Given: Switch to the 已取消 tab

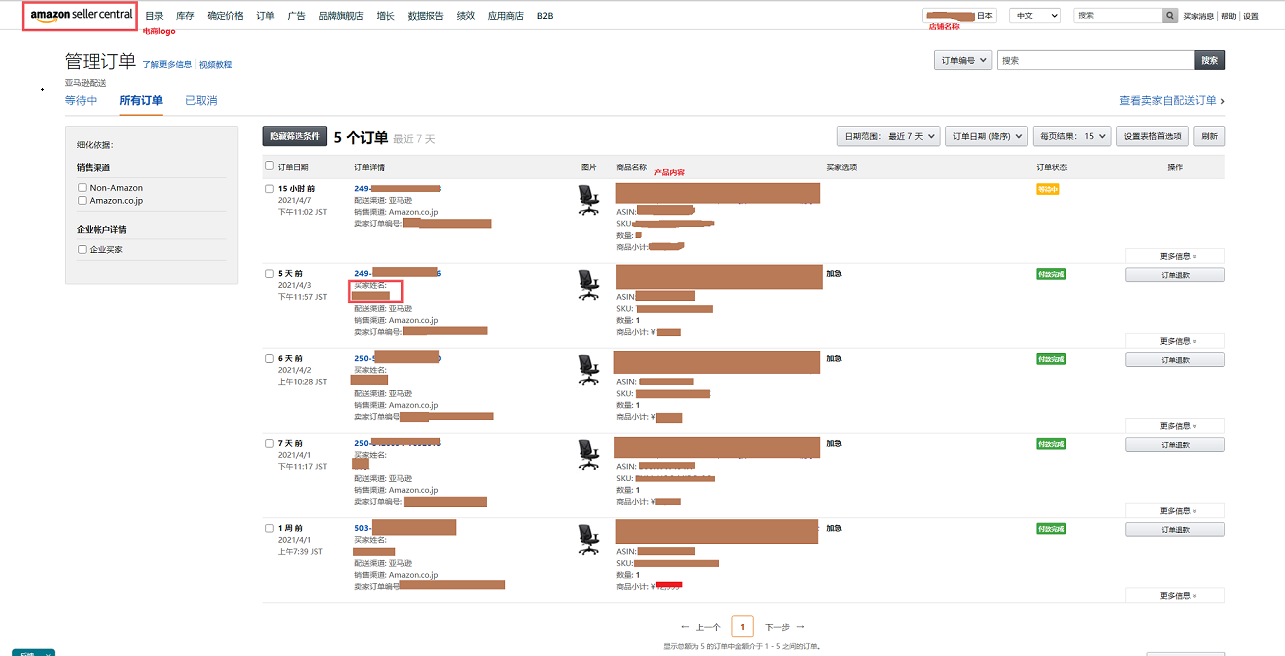Looking at the screenshot, I should (x=201, y=101).
